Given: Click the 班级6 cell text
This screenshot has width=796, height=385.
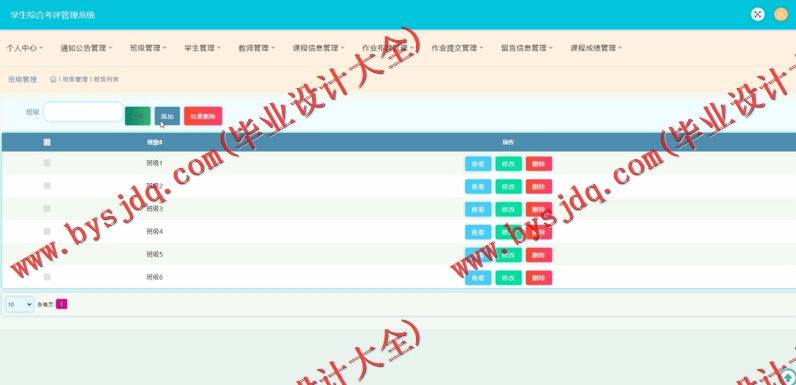Looking at the screenshot, I should point(154,277).
